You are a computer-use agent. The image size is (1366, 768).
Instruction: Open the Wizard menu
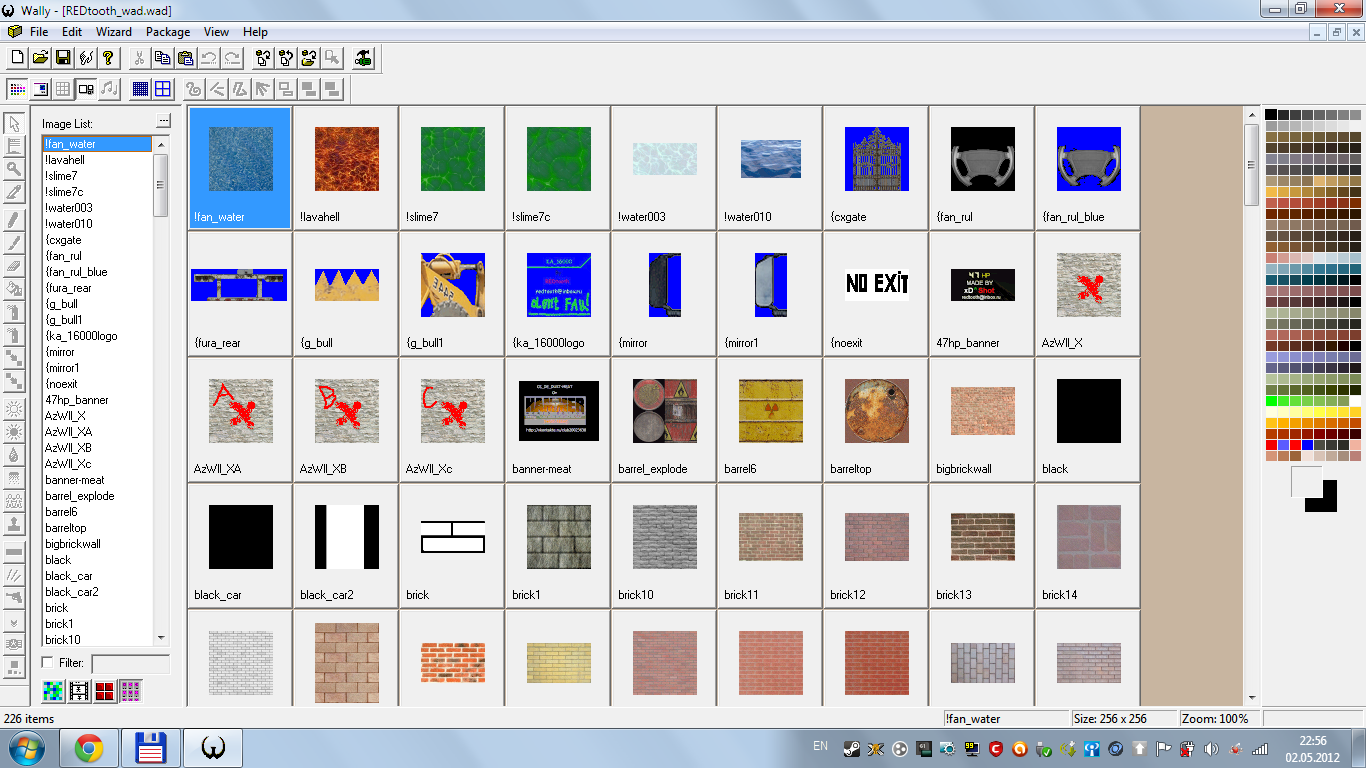[113, 32]
